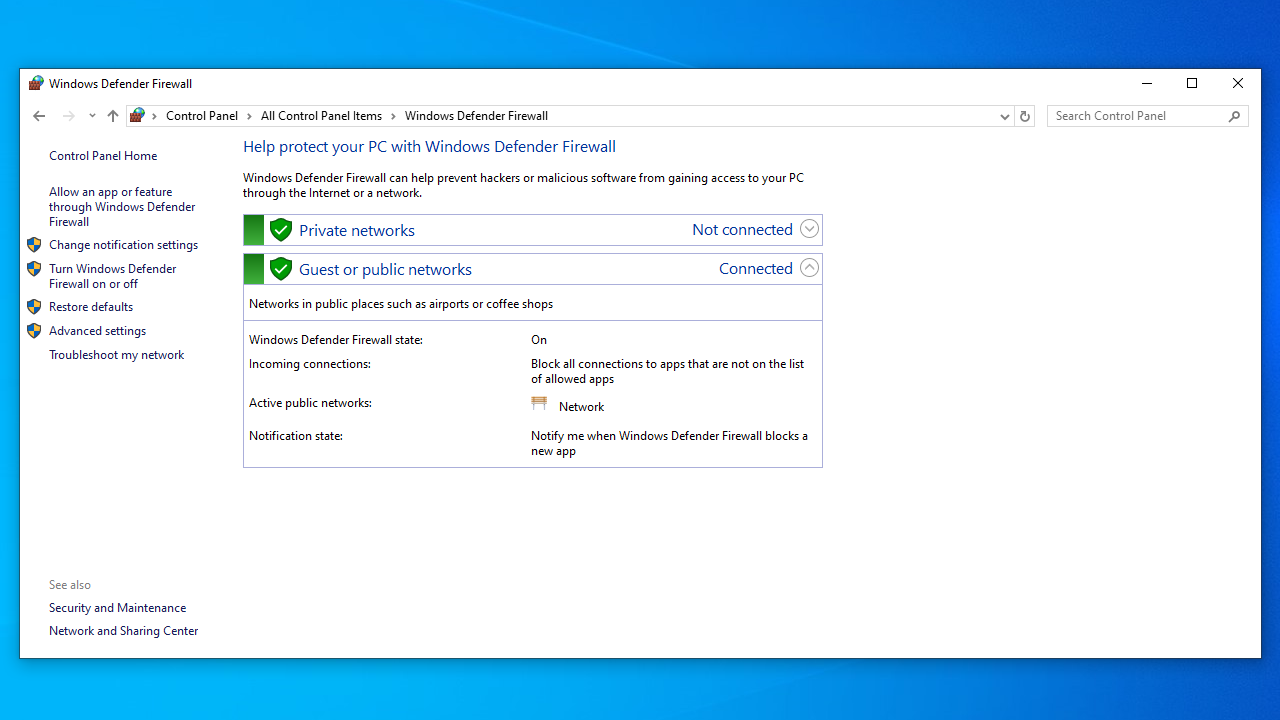The height and width of the screenshot is (720, 1280).
Task: Collapse the Guest or public networks section
Action: click(809, 268)
